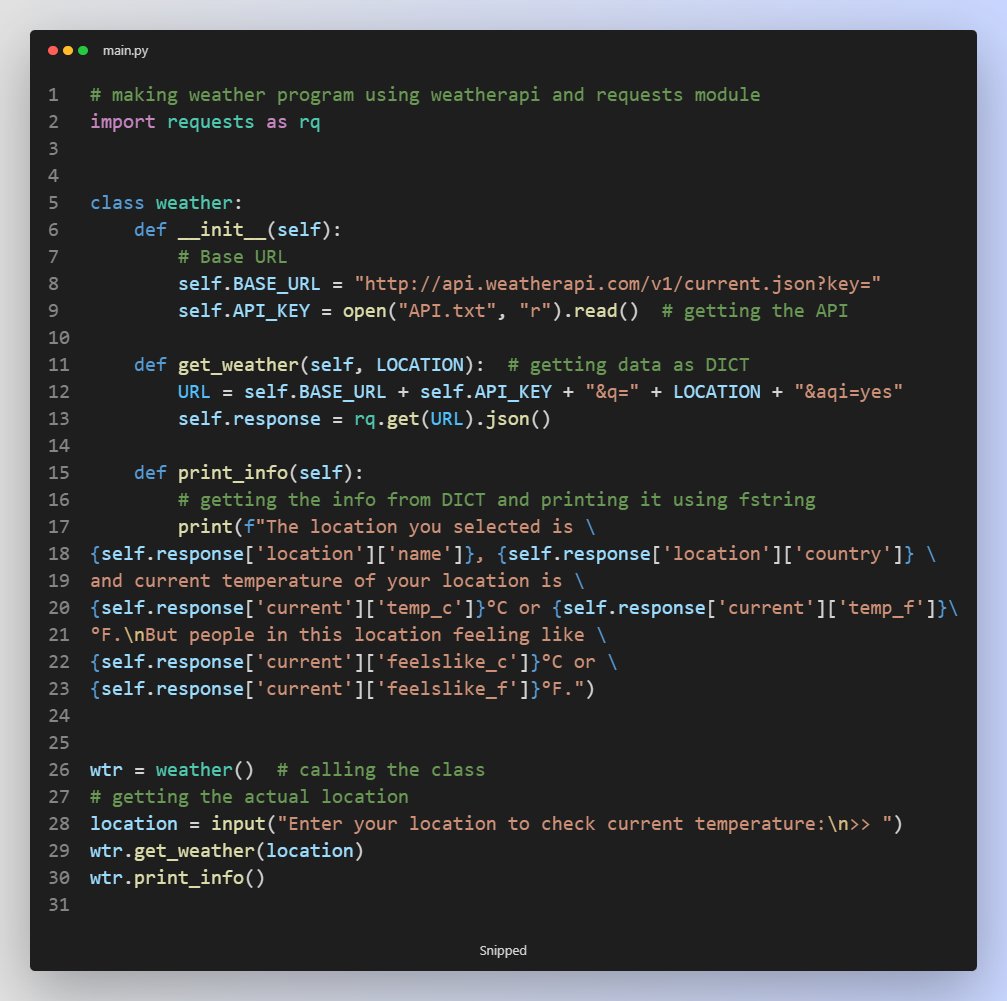Click the 'Enter your location' input prompt string
This screenshot has height=1001, width=1007.
click(584, 823)
